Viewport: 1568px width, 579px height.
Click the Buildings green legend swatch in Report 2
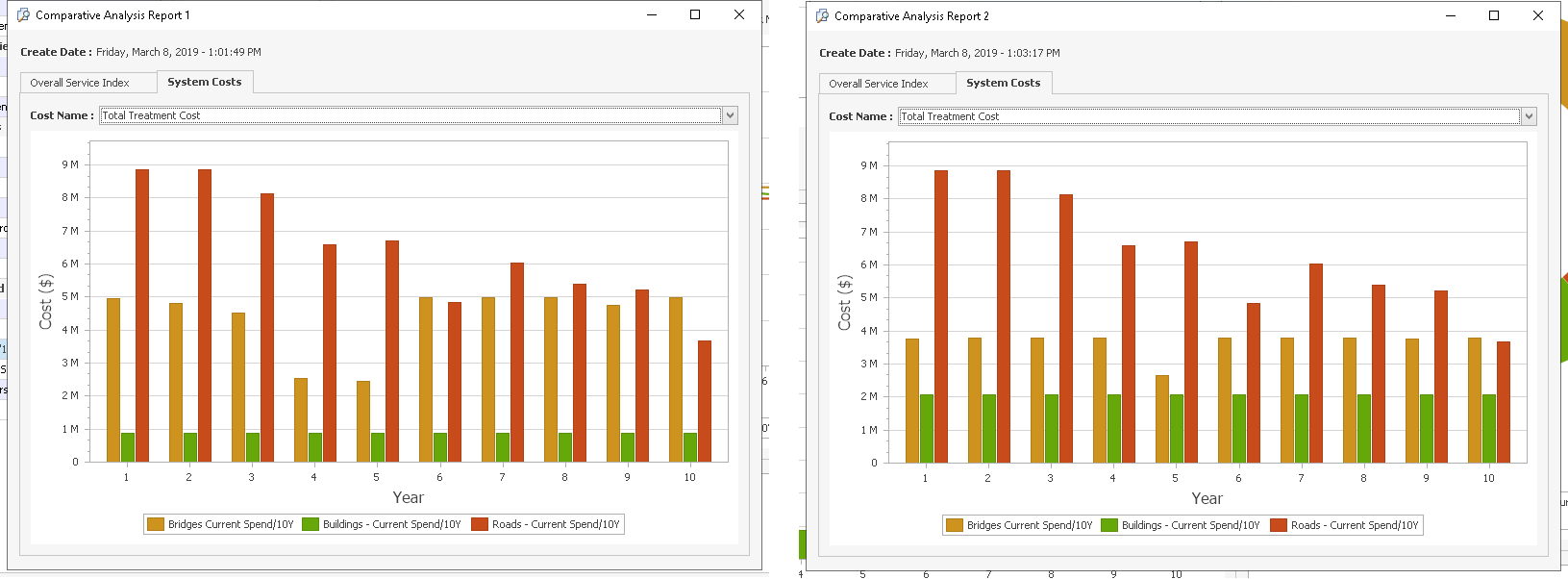pos(1109,525)
